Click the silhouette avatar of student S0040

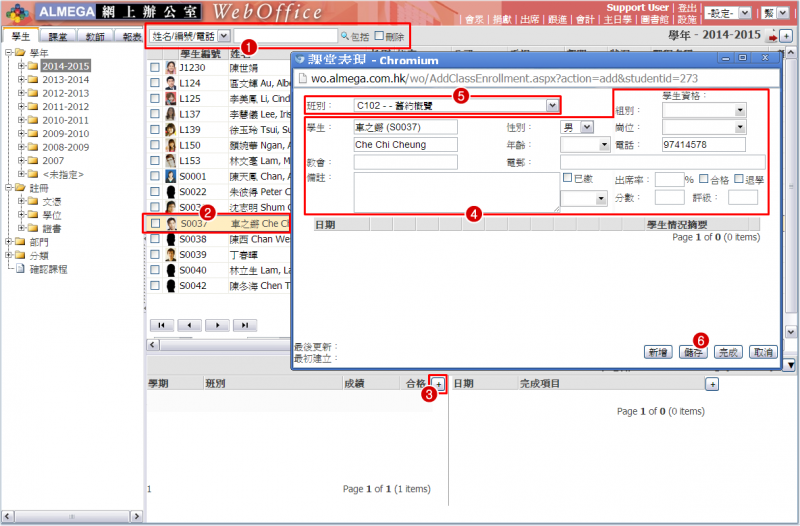(170, 270)
